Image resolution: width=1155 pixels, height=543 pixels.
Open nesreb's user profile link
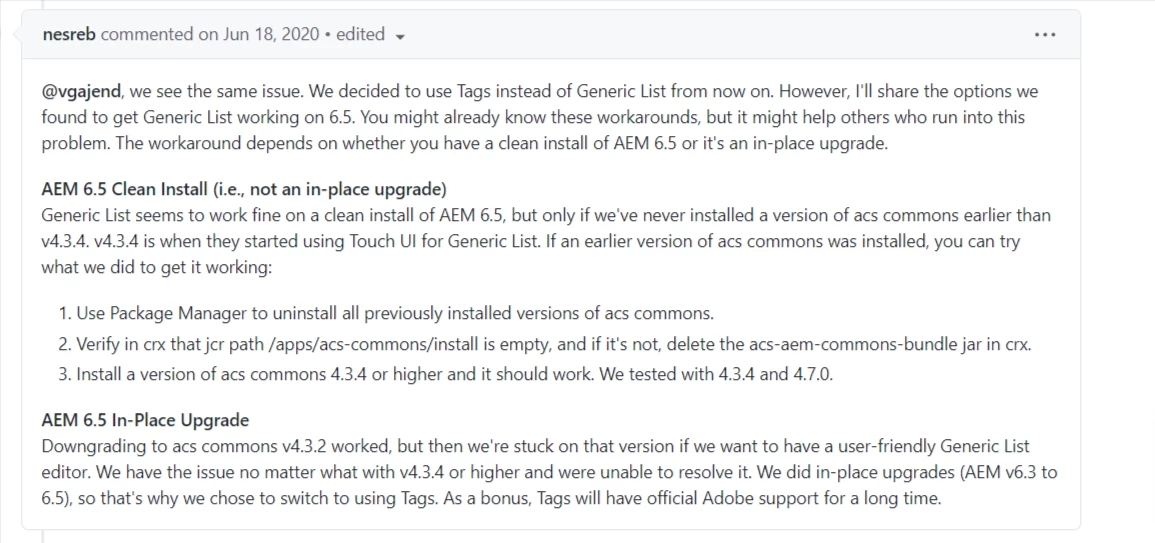pos(69,34)
